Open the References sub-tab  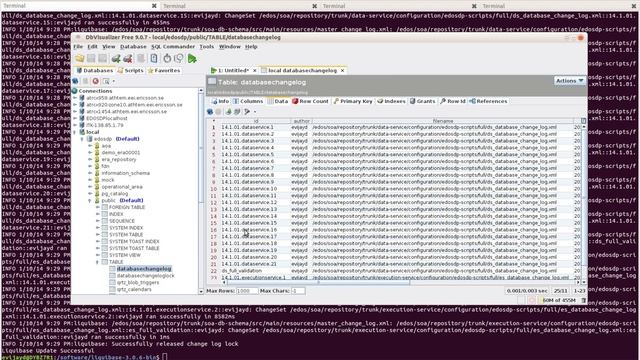pos(488,101)
